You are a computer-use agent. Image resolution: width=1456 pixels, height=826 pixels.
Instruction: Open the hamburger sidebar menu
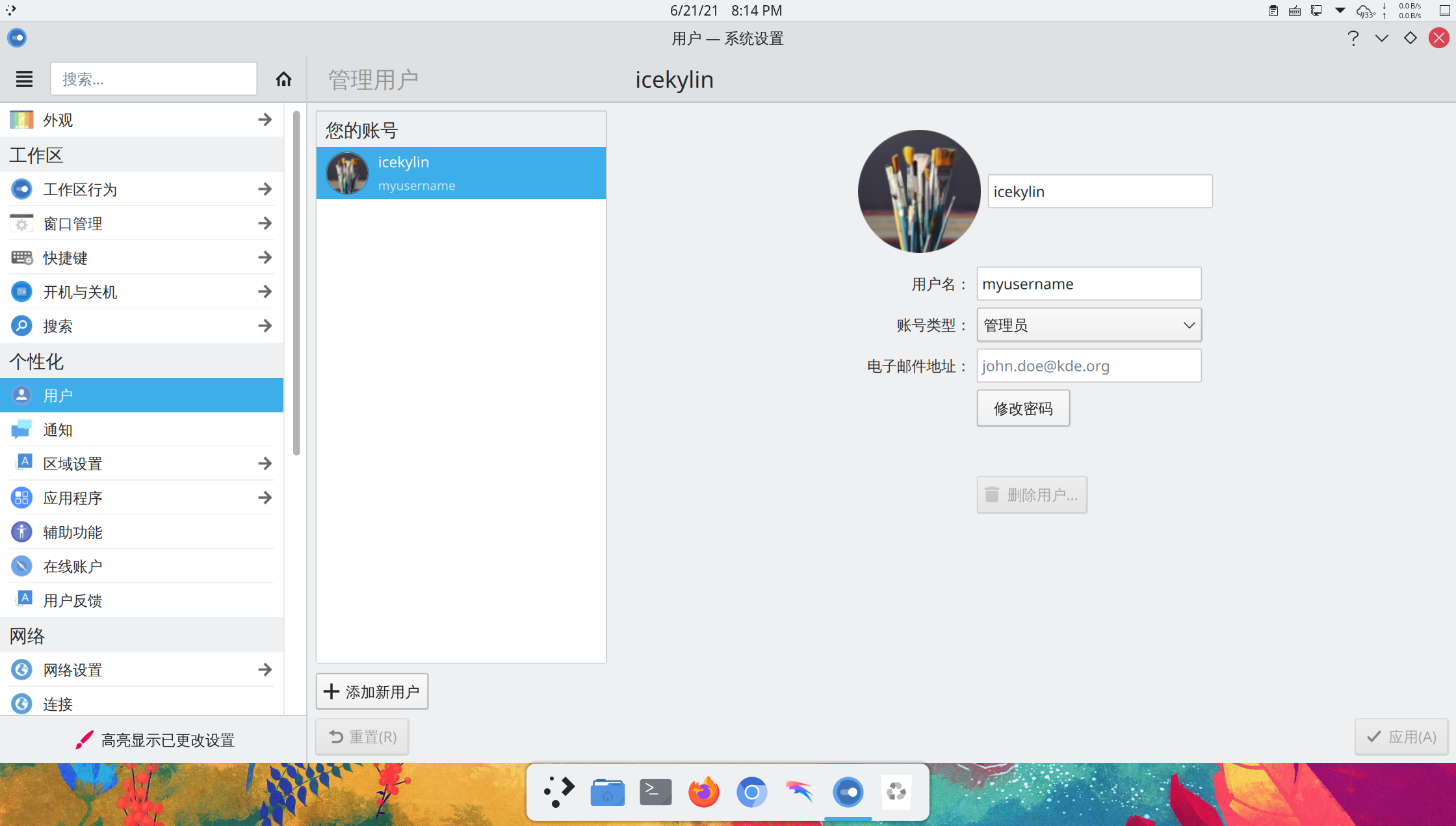pos(24,79)
